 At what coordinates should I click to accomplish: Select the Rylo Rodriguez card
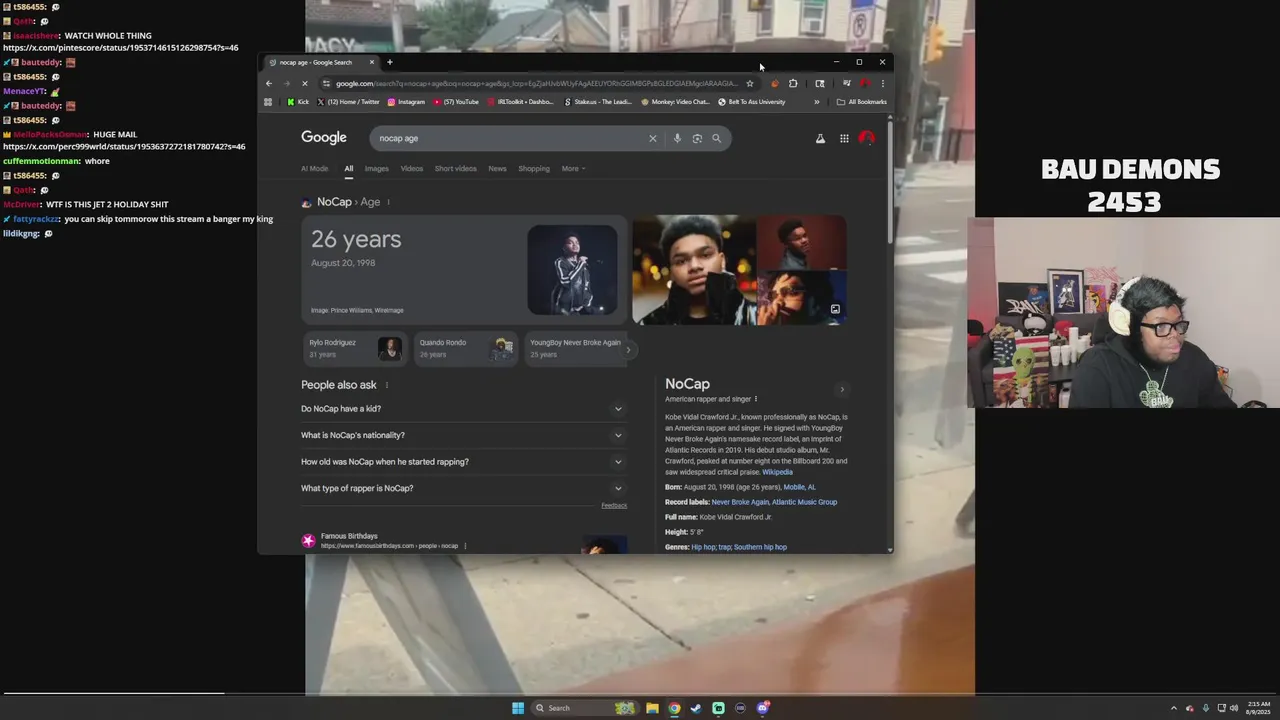(x=354, y=348)
